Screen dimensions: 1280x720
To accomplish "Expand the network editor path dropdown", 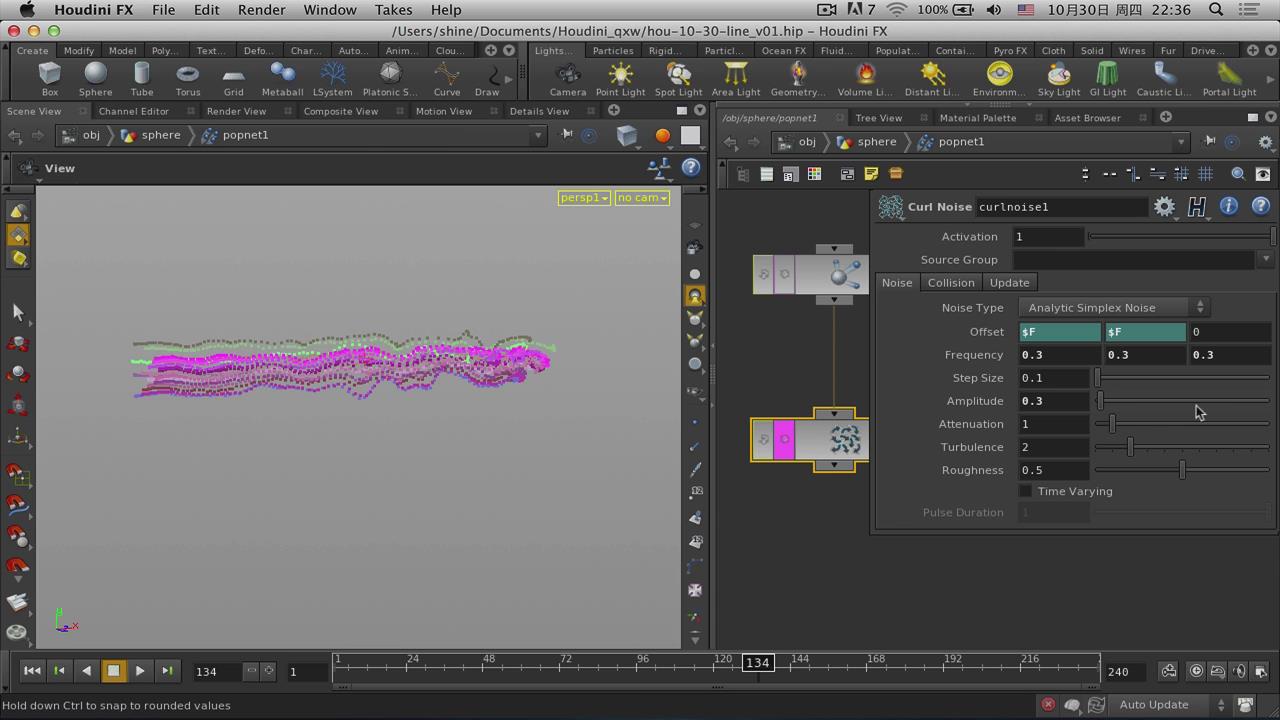I will [x=1181, y=142].
